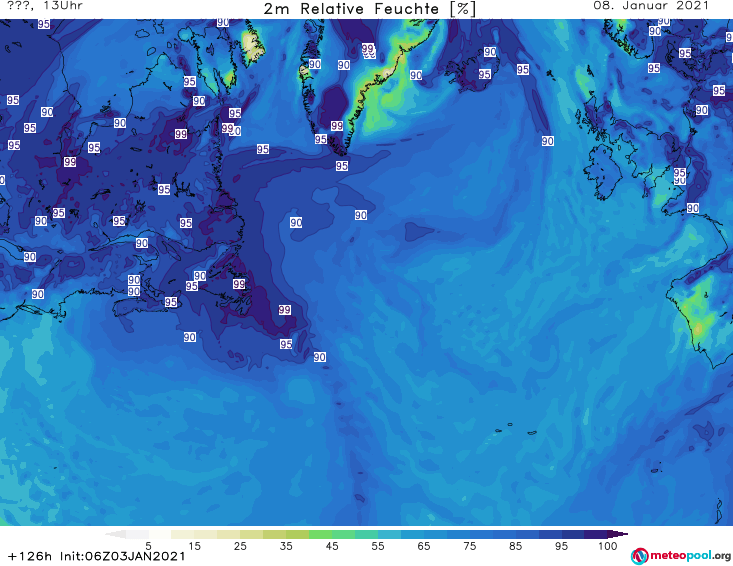Click the '65' colorbar scale label
Image resolution: width=733 pixels, height=566 pixels.
tap(424, 546)
